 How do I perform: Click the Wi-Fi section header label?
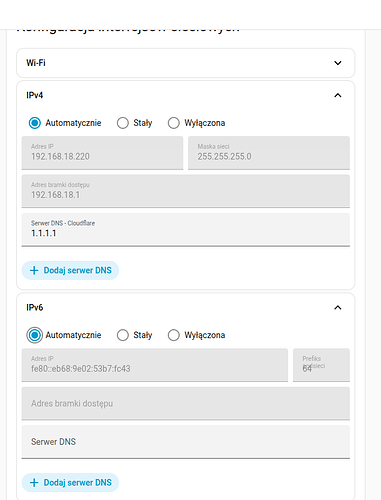36,63
